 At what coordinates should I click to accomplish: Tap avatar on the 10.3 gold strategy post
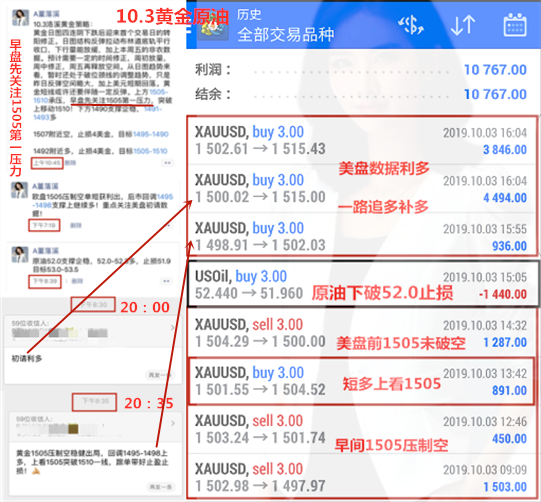[x=20, y=18]
